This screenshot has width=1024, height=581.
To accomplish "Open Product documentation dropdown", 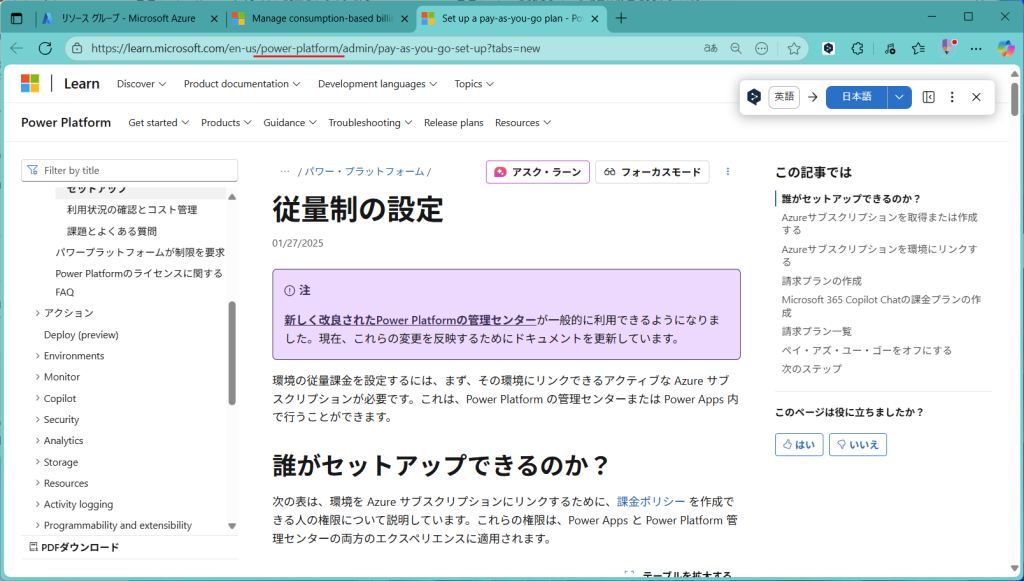I will 242,84.
